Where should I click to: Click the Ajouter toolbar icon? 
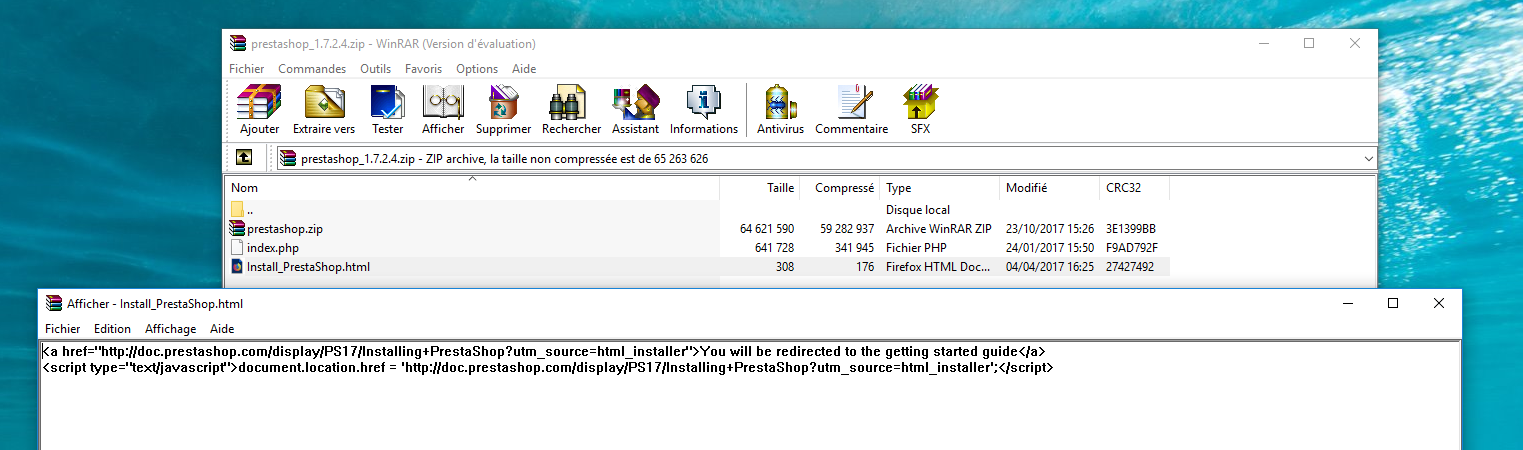[259, 102]
